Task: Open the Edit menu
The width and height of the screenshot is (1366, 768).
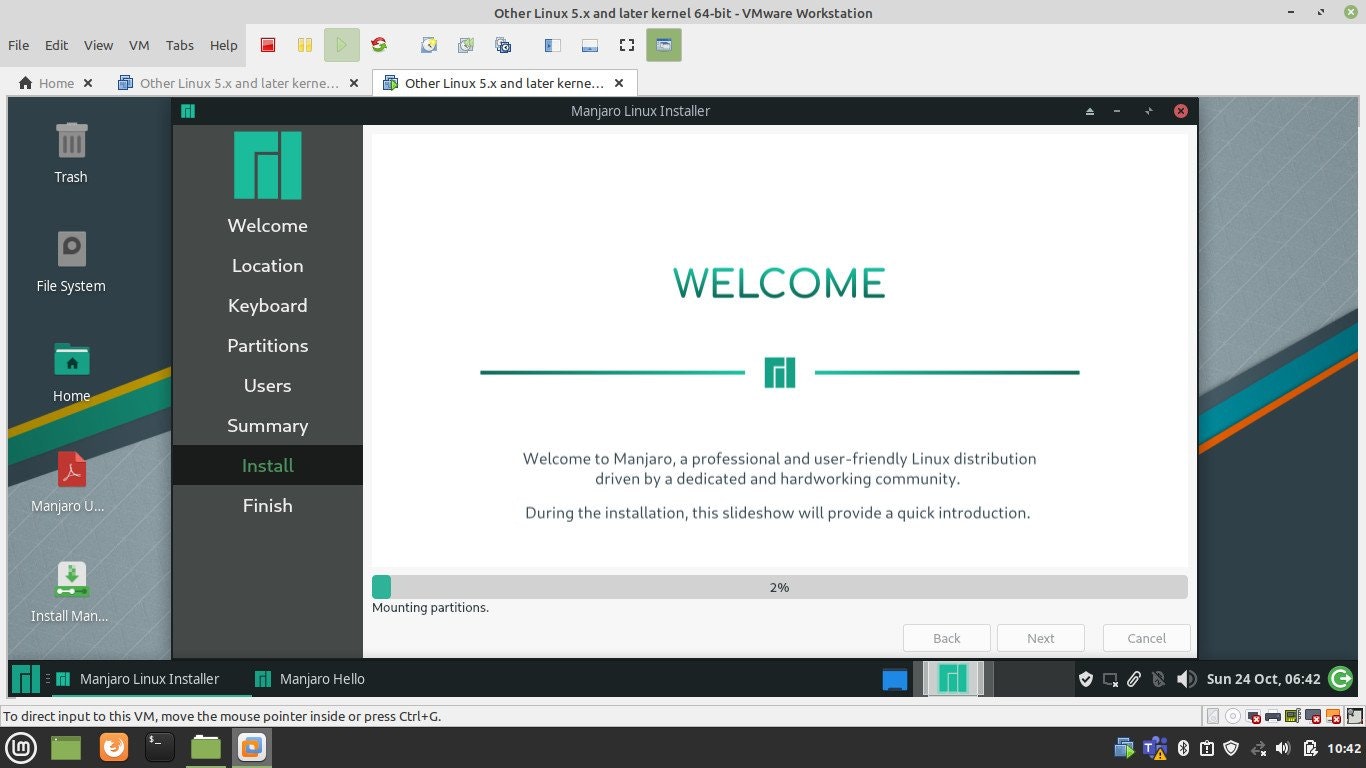Action: (x=57, y=45)
